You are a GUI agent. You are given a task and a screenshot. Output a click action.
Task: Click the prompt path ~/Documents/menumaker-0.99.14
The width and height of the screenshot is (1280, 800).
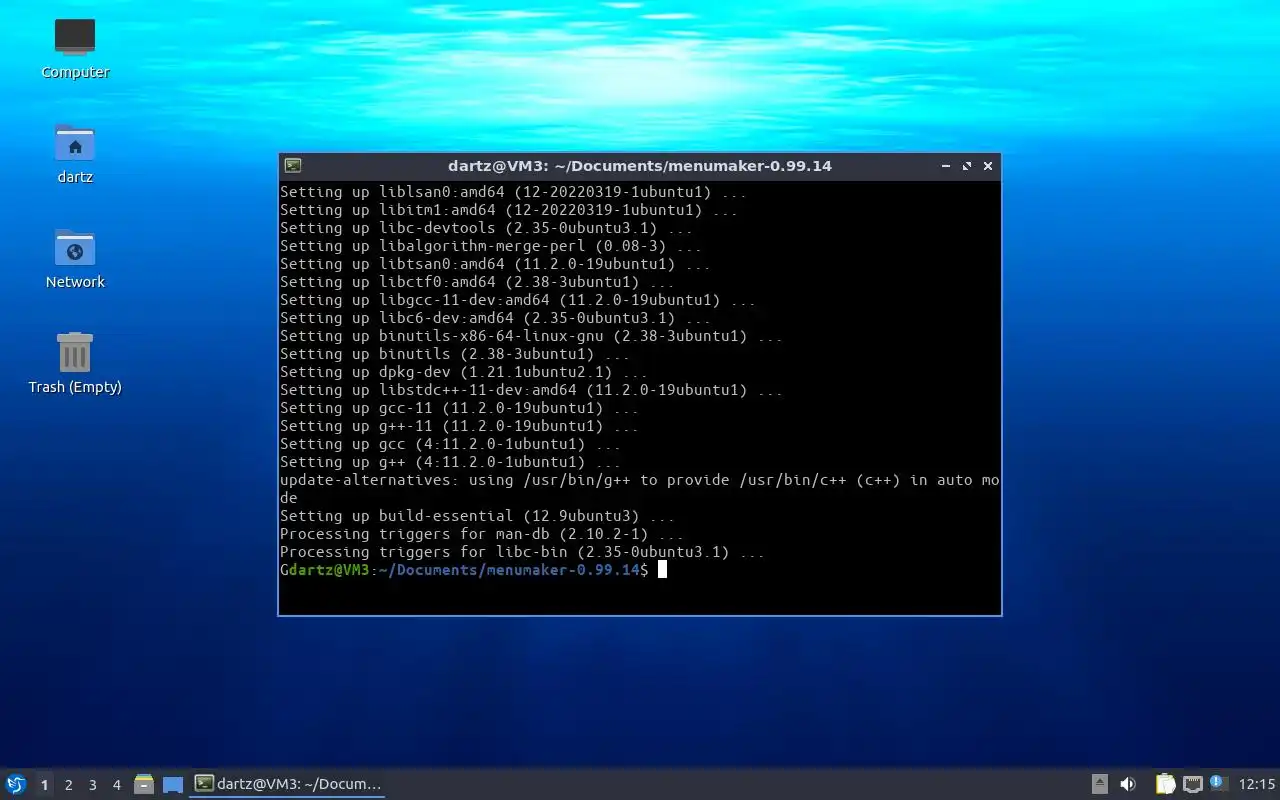pyautogui.click(x=508, y=570)
